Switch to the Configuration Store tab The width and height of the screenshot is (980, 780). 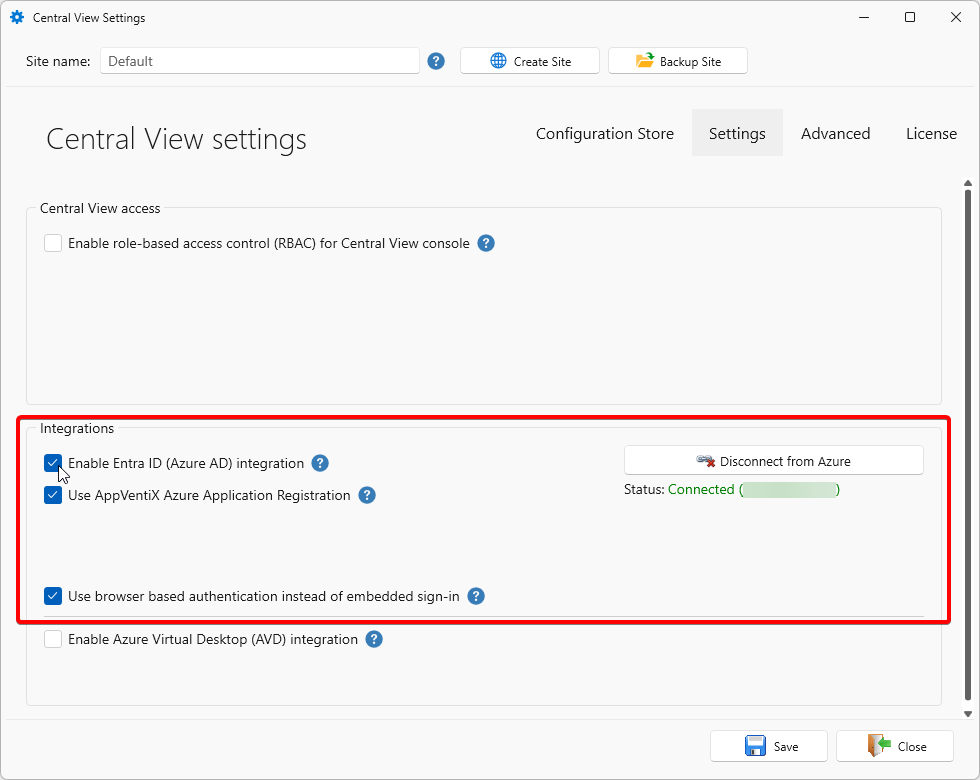604,133
